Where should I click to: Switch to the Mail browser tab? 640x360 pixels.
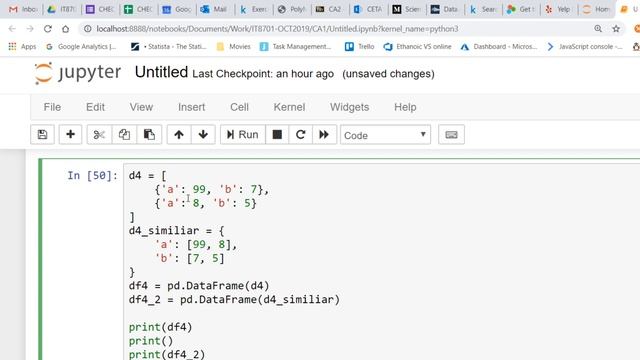coord(214,9)
